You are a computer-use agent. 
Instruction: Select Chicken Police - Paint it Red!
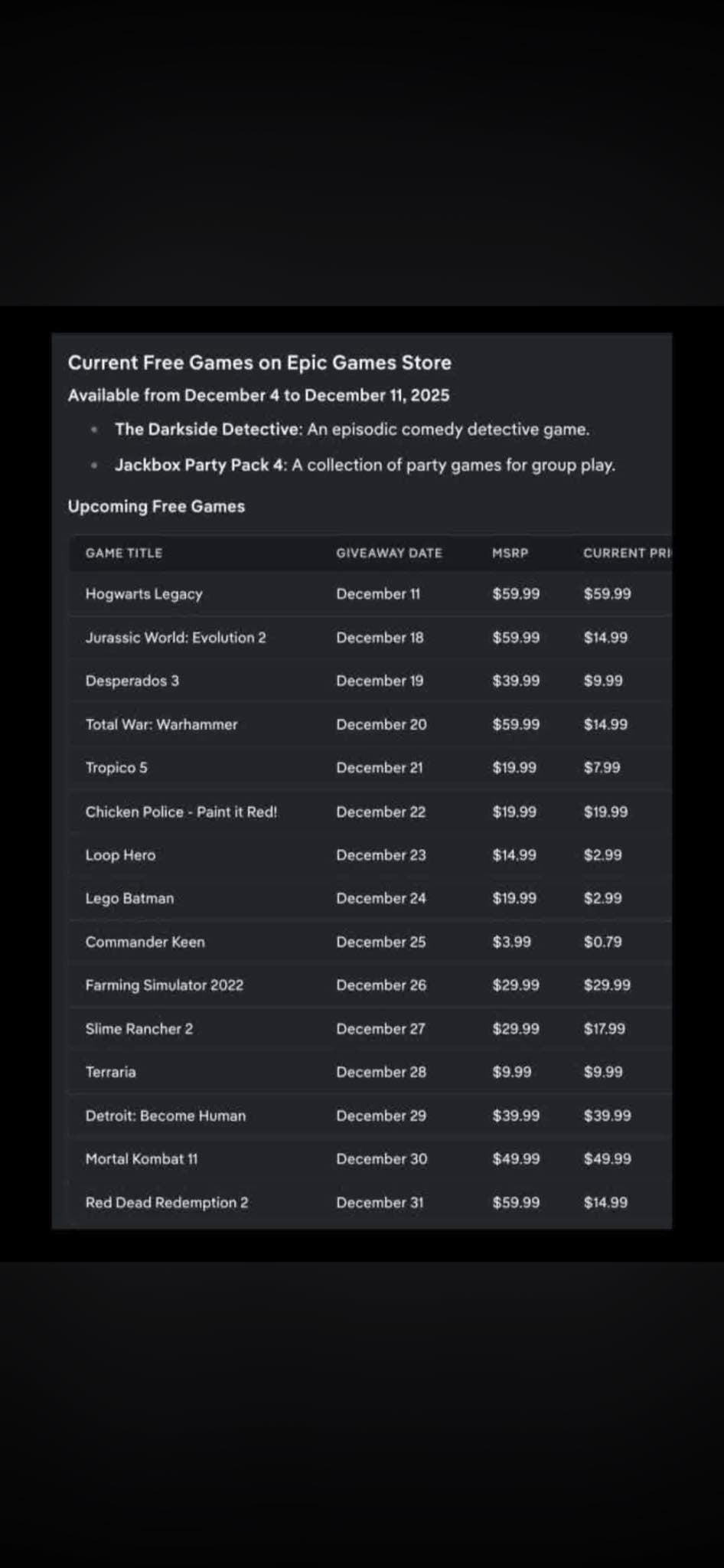[x=181, y=812]
